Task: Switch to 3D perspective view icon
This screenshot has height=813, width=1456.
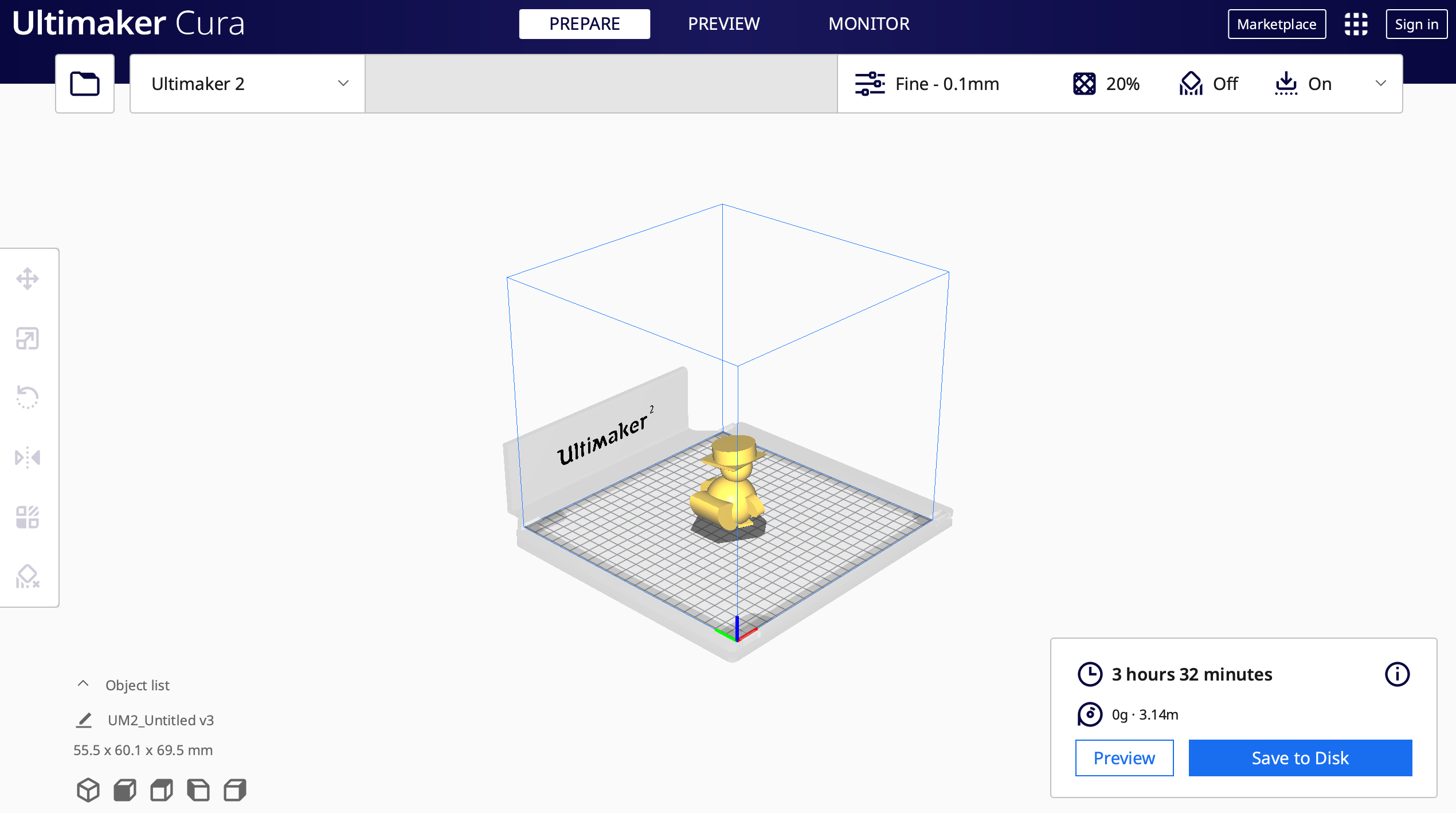Action: 88,790
